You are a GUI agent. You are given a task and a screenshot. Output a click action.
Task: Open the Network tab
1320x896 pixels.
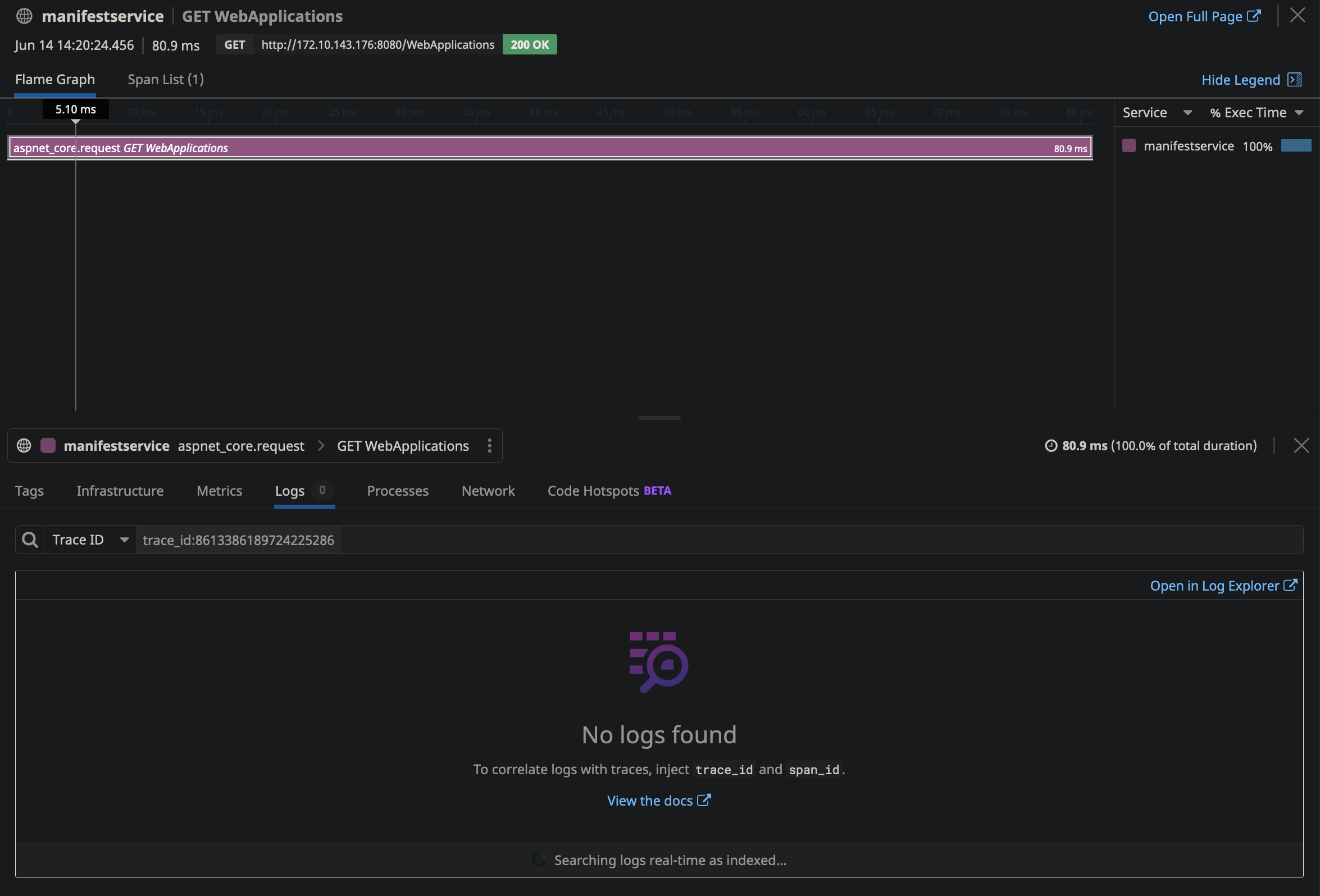click(x=488, y=491)
